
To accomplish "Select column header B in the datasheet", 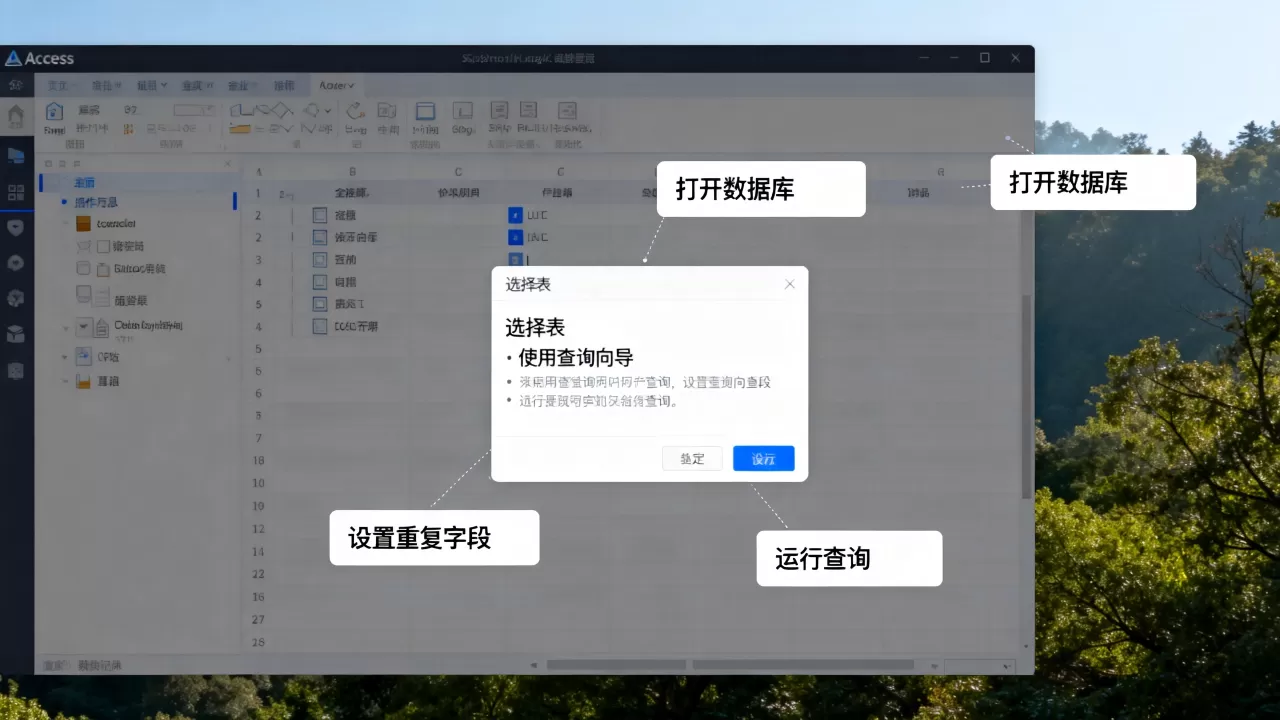I will 352,172.
